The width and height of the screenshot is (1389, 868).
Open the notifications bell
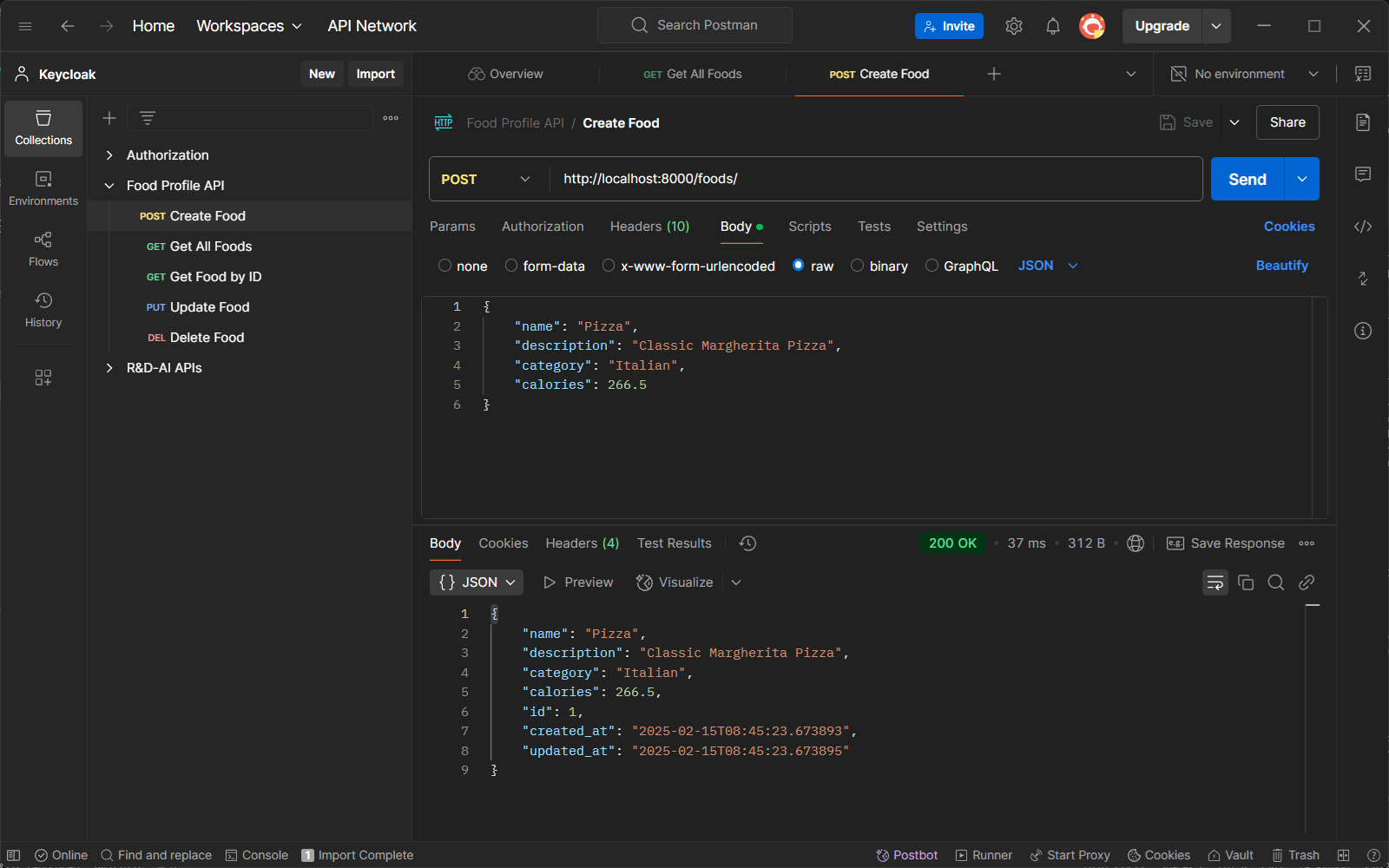[1053, 26]
